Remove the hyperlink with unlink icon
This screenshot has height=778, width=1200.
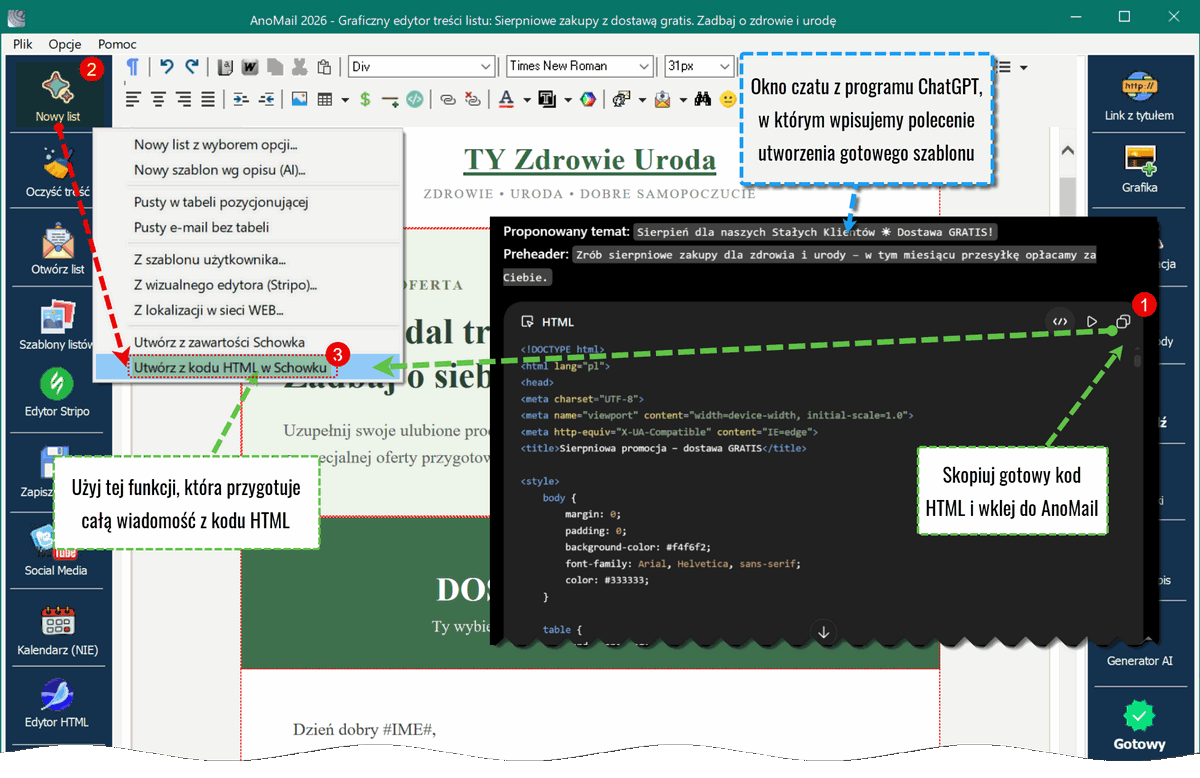pos(472,99)
